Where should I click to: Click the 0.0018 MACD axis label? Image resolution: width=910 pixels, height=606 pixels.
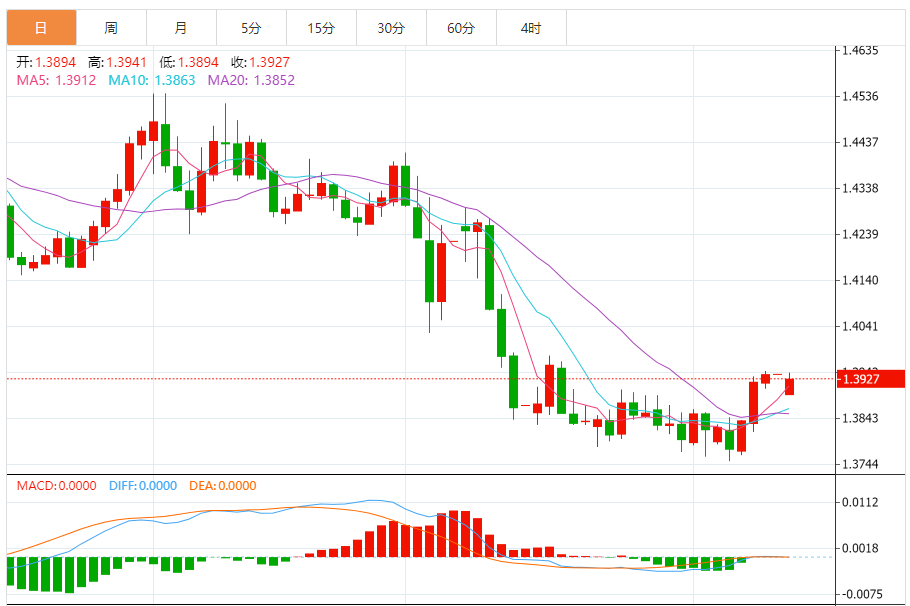[x=860, y=548]
